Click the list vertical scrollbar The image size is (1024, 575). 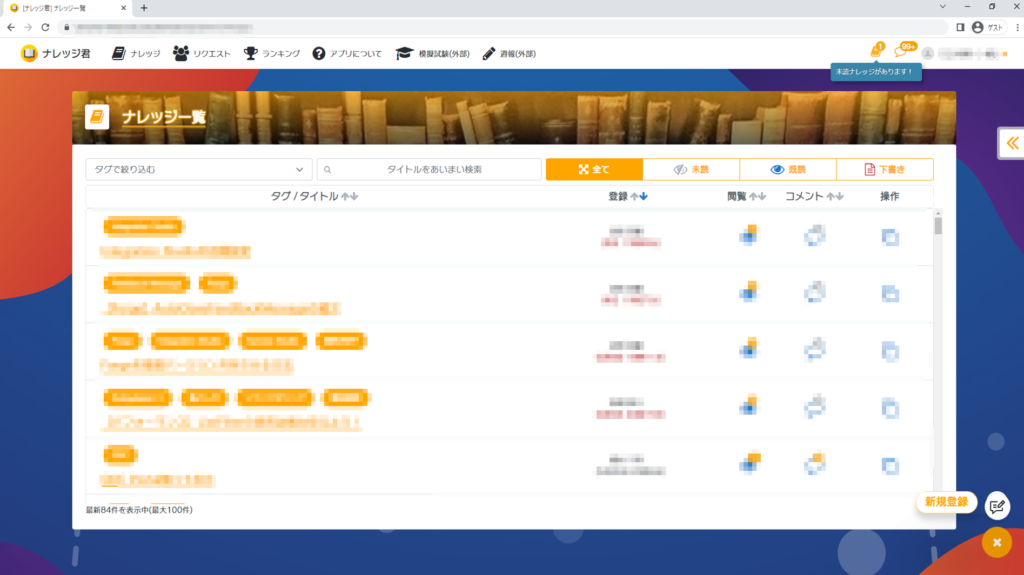[x=937, y=226]
